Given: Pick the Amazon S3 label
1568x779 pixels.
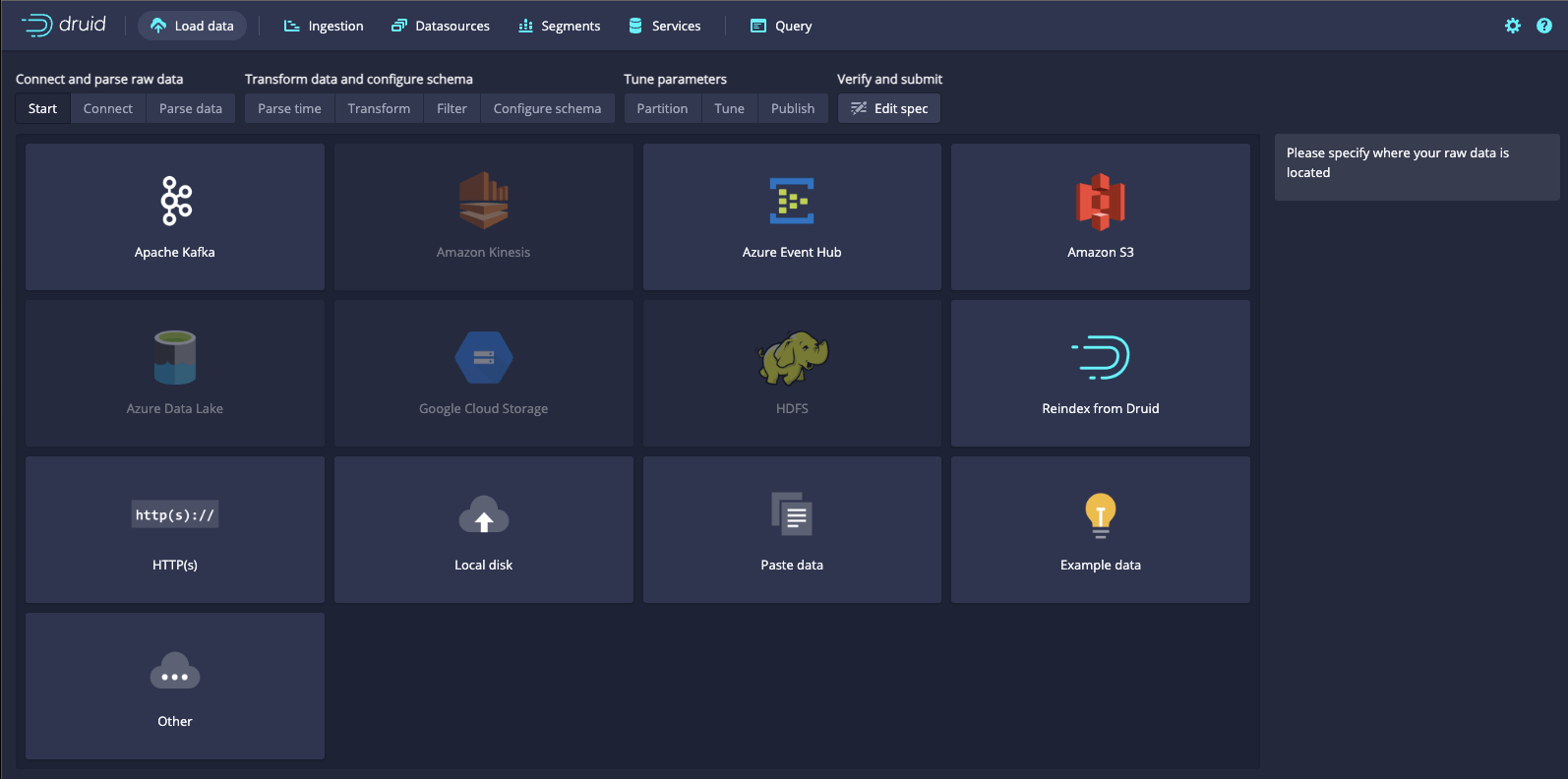Looking at the screenshot, I should (x=1101, y=252).
